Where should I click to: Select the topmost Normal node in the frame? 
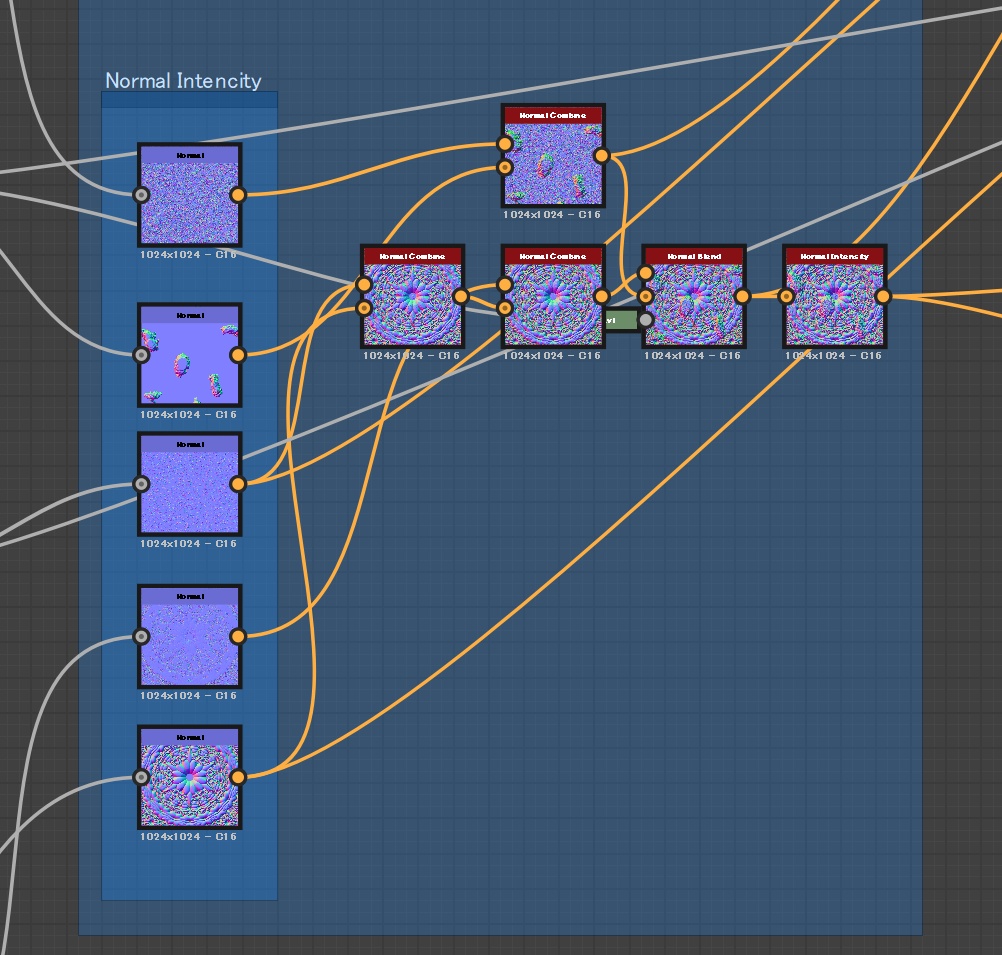coord(189,195)
